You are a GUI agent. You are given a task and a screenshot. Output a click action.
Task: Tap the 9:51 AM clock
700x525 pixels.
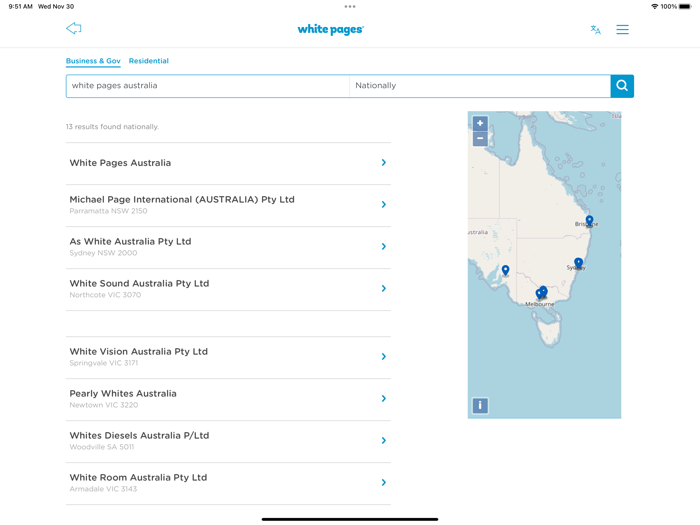coord(21,6)
